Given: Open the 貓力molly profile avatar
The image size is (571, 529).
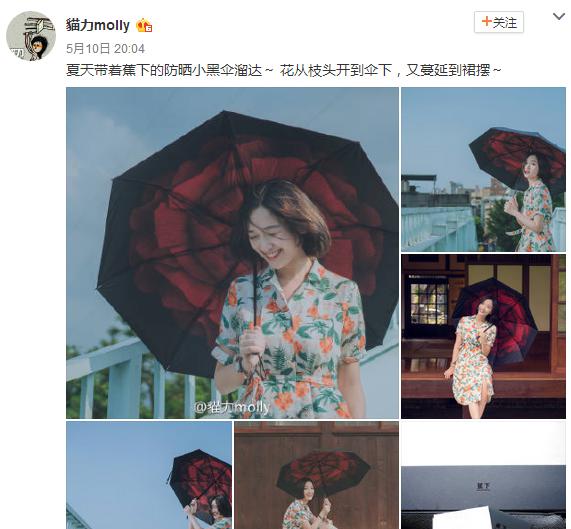Looking at the screenshot, I should coord(31,36).
